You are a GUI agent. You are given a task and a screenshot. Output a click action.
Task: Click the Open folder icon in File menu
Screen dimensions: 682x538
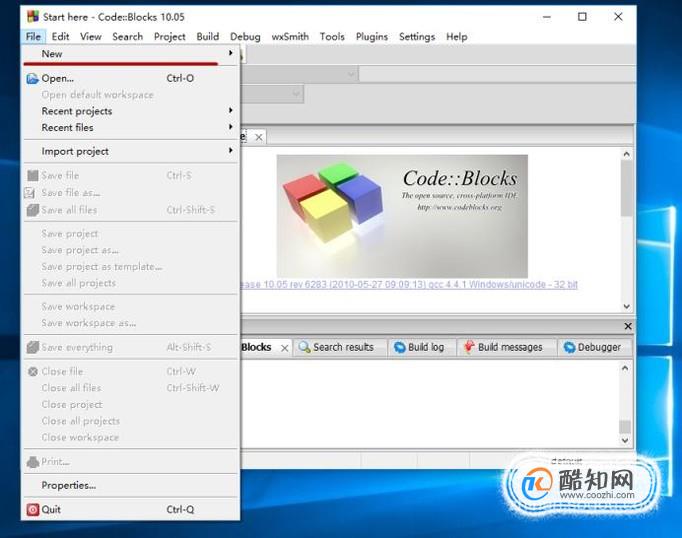[33, 79]
